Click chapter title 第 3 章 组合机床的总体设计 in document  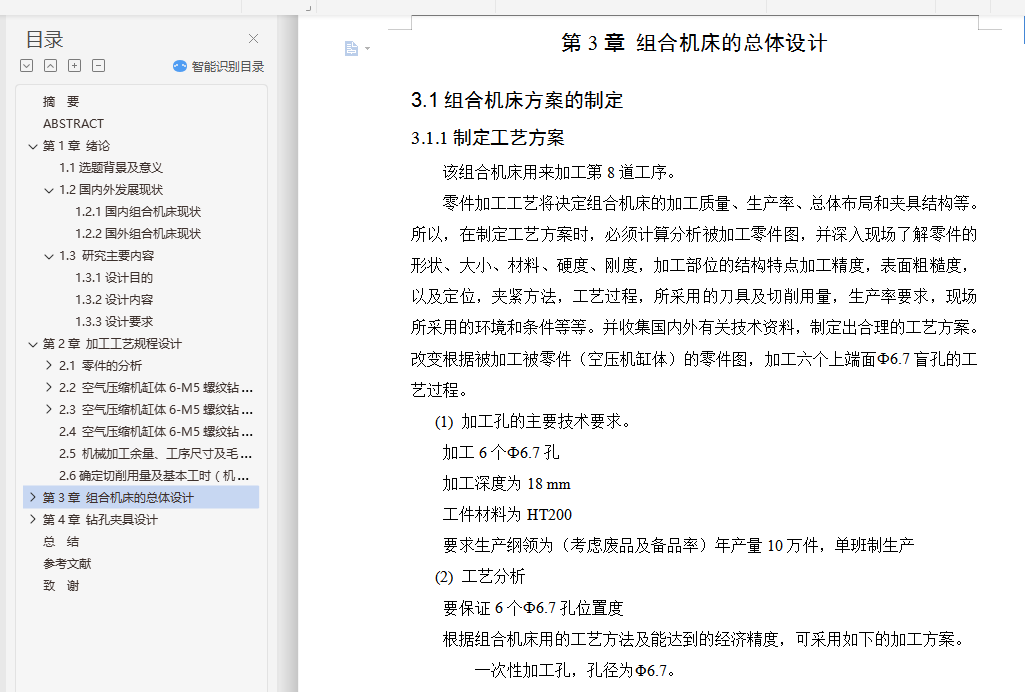[x=694, y=43]
